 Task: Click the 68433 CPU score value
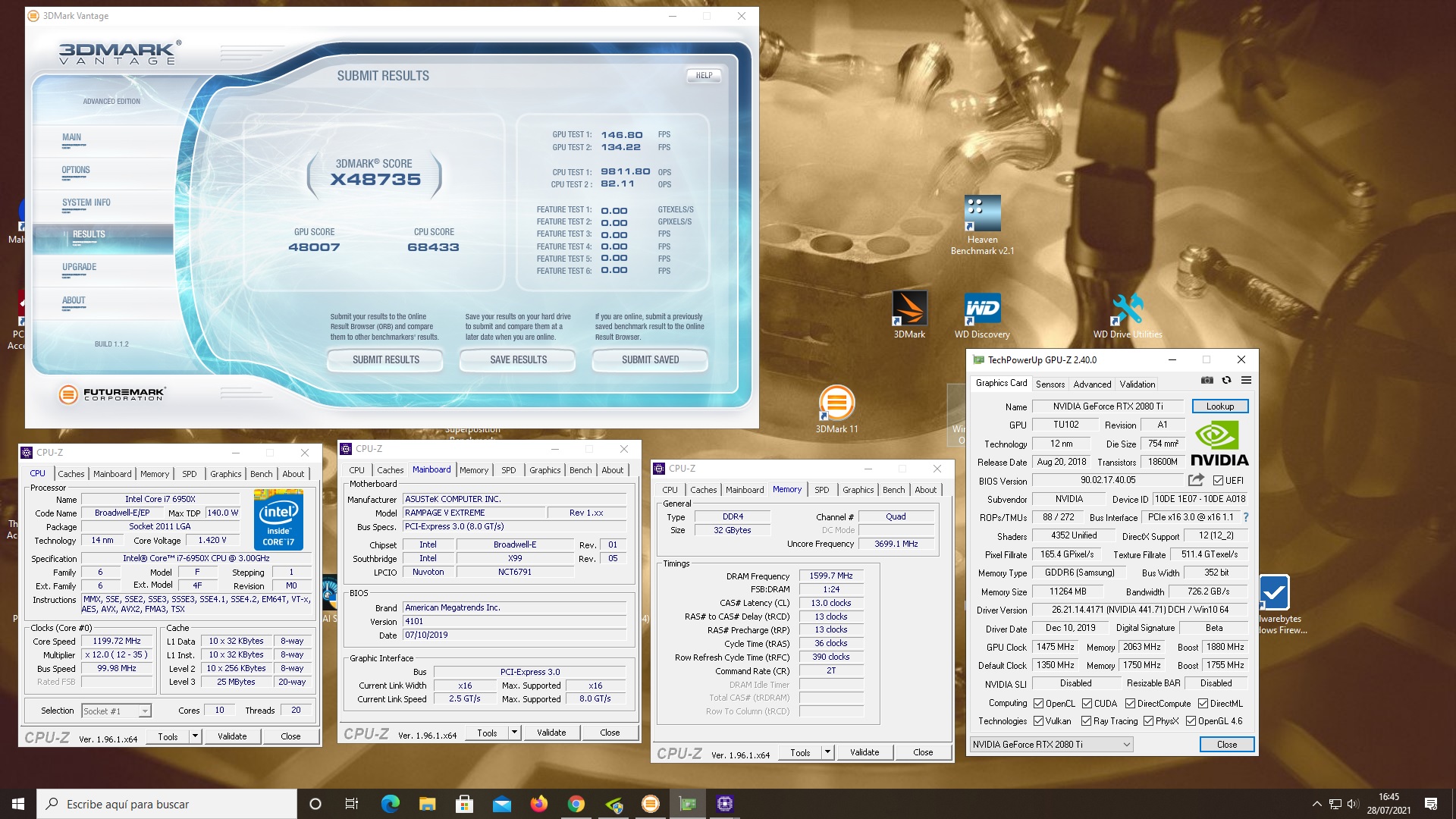click(433, 247)
